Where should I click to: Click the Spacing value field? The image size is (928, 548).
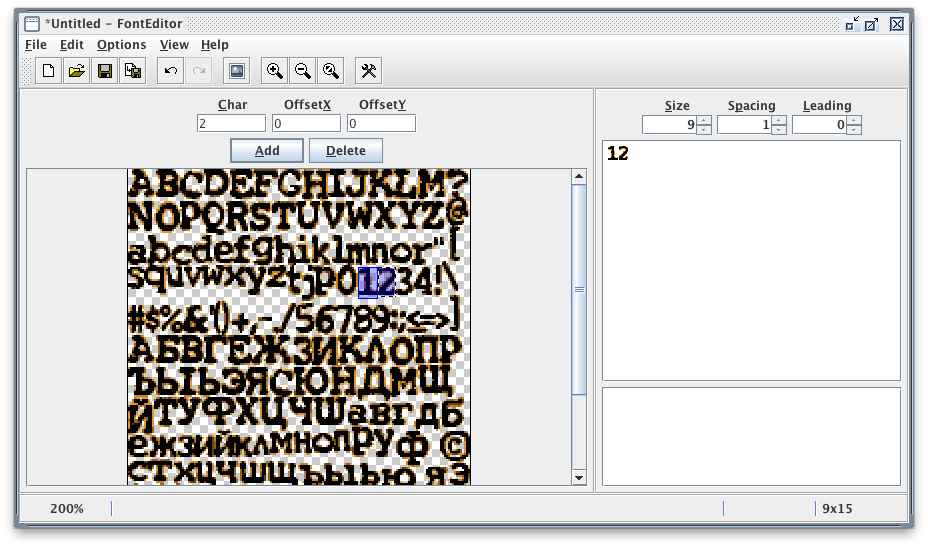tap(745, 125)
